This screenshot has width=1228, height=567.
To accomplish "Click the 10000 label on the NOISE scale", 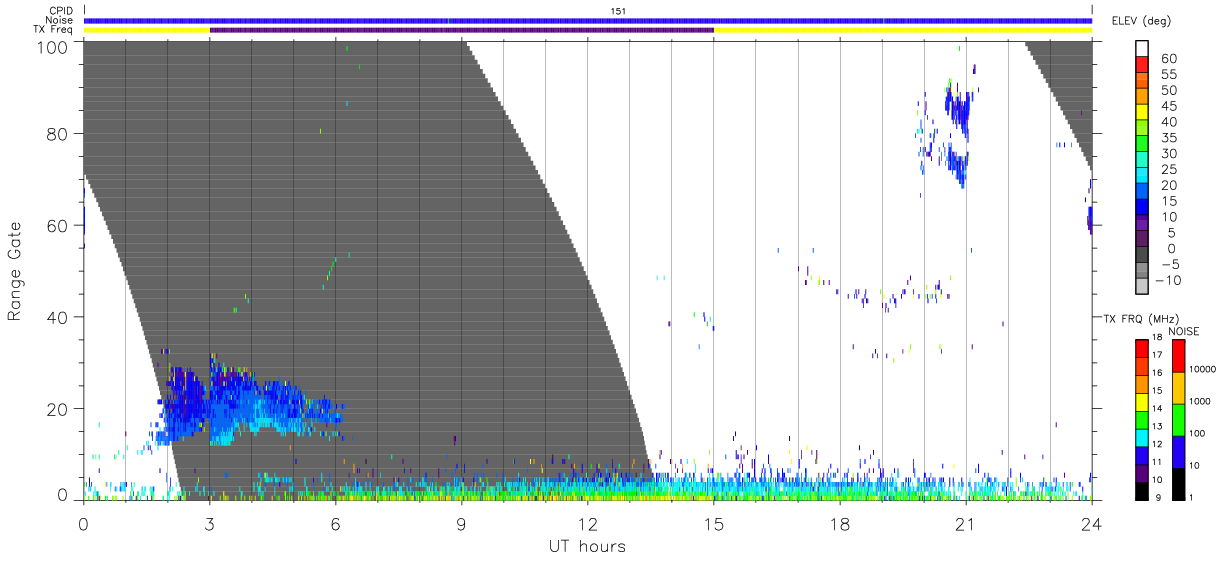I will 1203,370.
